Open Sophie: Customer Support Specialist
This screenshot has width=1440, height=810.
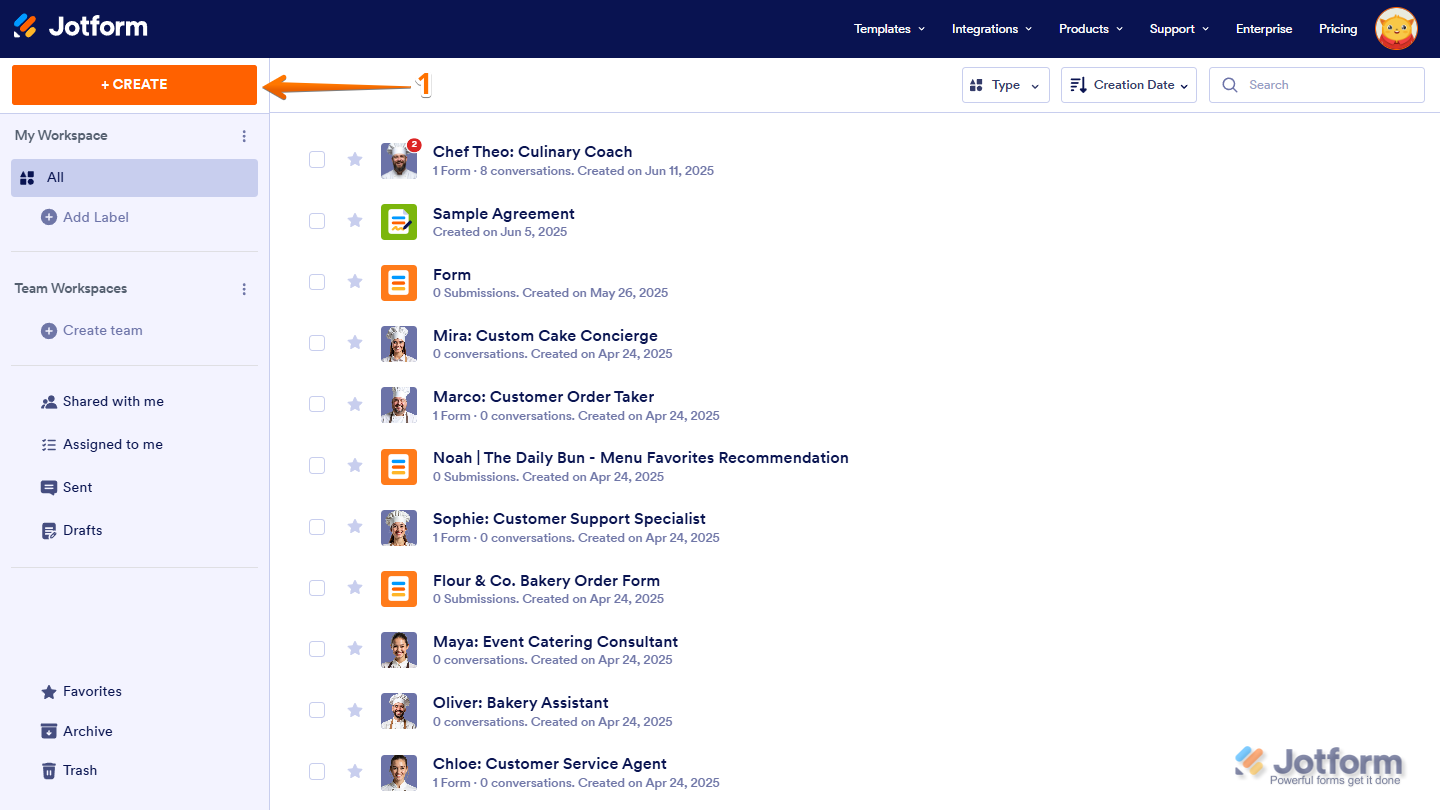click(x=569, y=519)
